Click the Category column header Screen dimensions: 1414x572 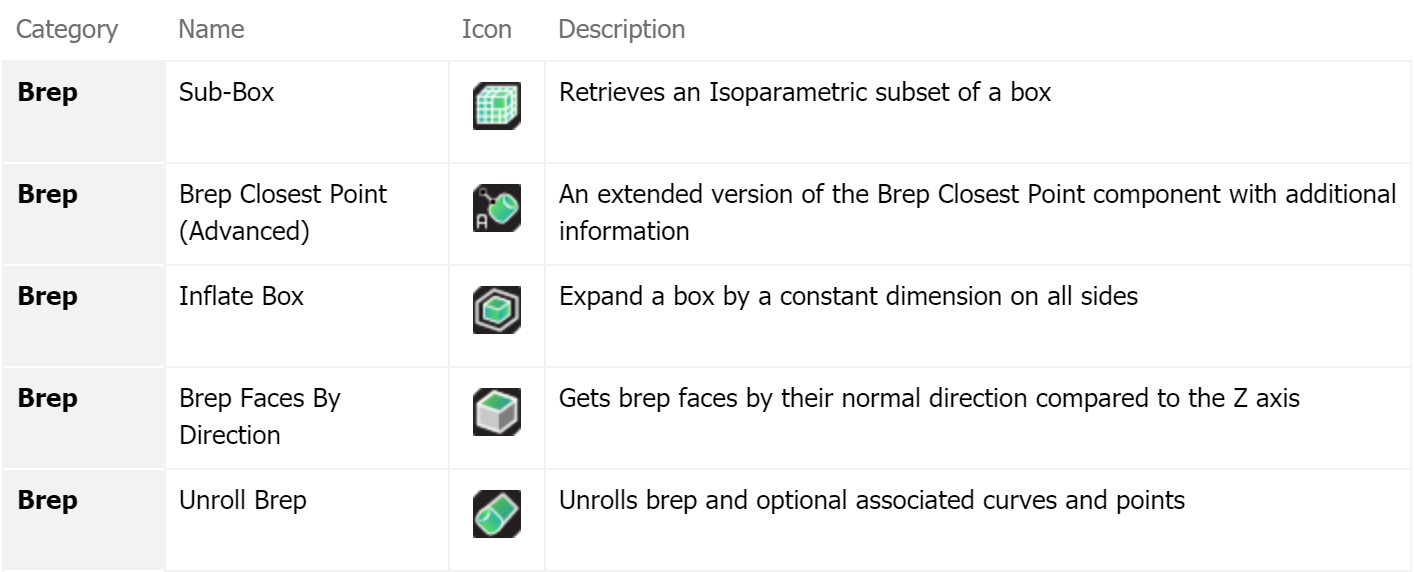68,30
